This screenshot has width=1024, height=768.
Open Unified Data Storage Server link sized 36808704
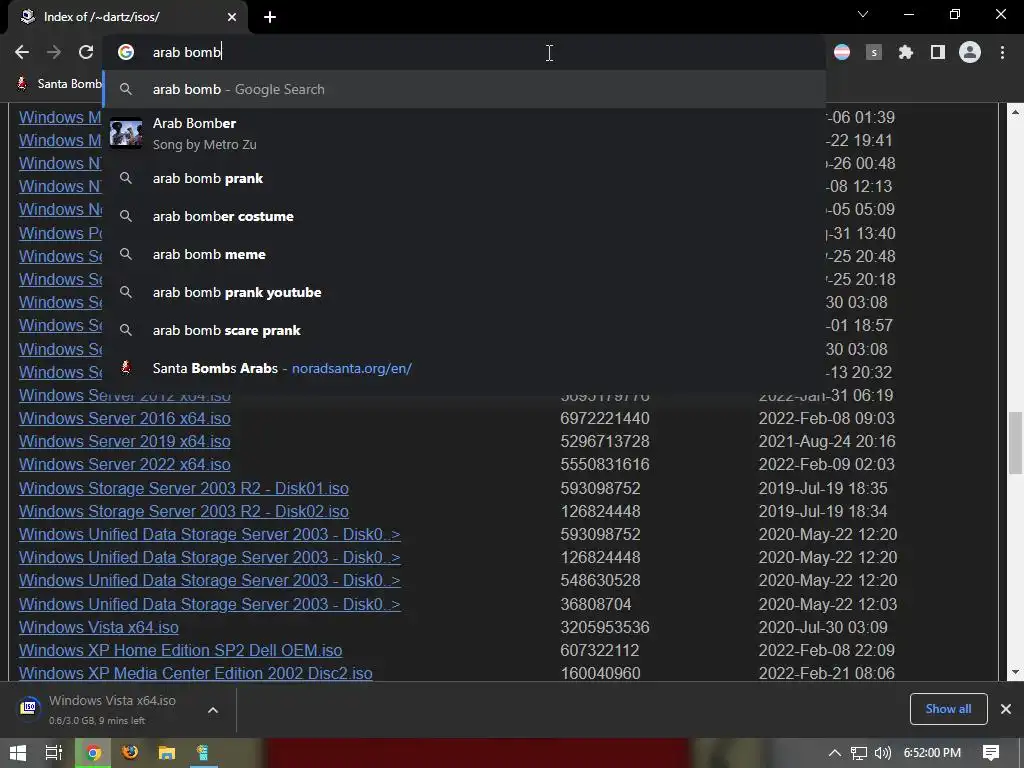[x=210, y=604]
